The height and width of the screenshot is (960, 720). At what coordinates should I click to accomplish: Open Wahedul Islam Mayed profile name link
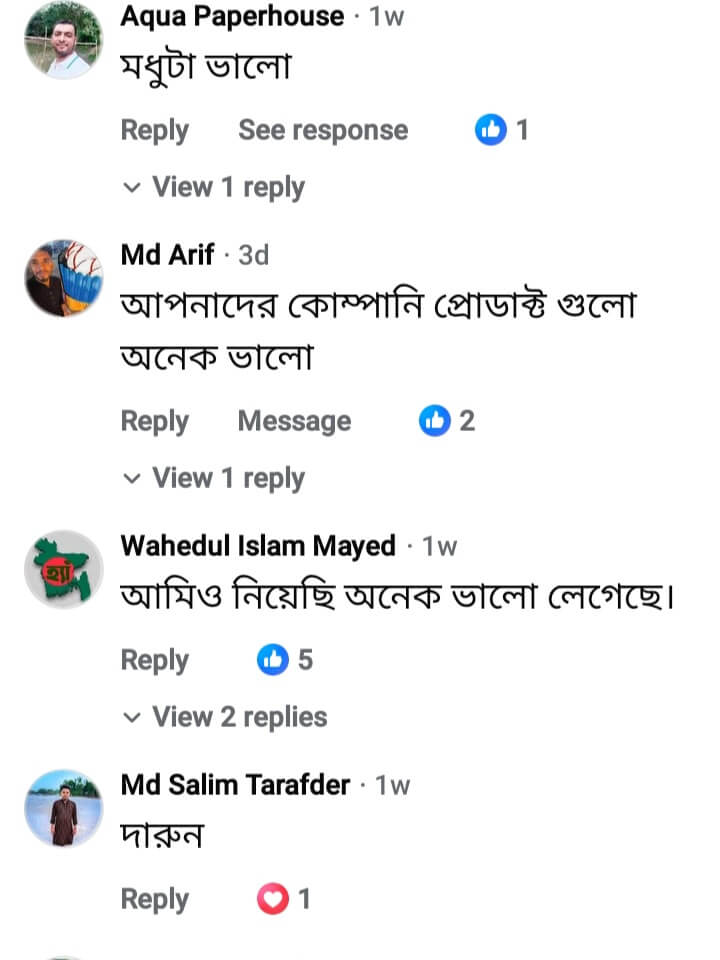(258, 546)
